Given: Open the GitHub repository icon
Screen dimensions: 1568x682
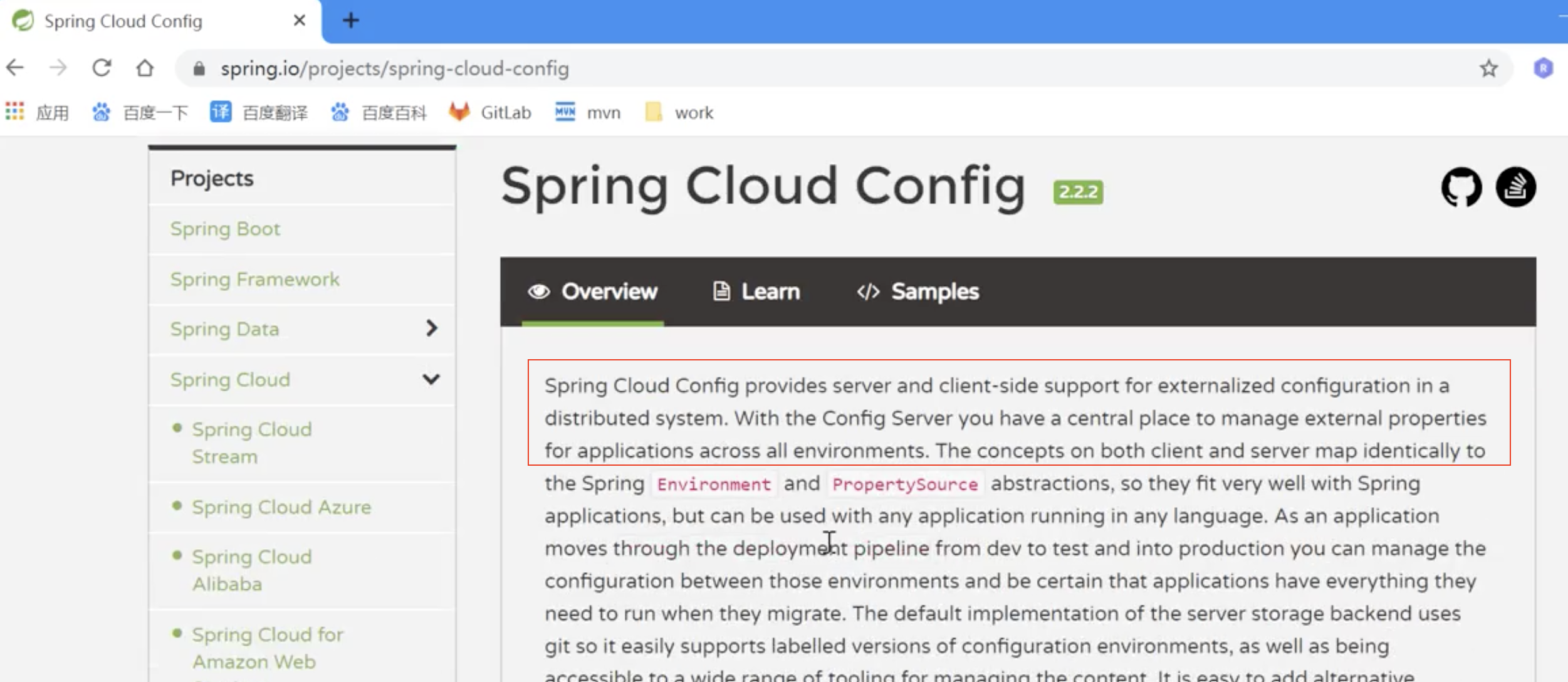Looking at the screenshot, I should pos(1461,187).
